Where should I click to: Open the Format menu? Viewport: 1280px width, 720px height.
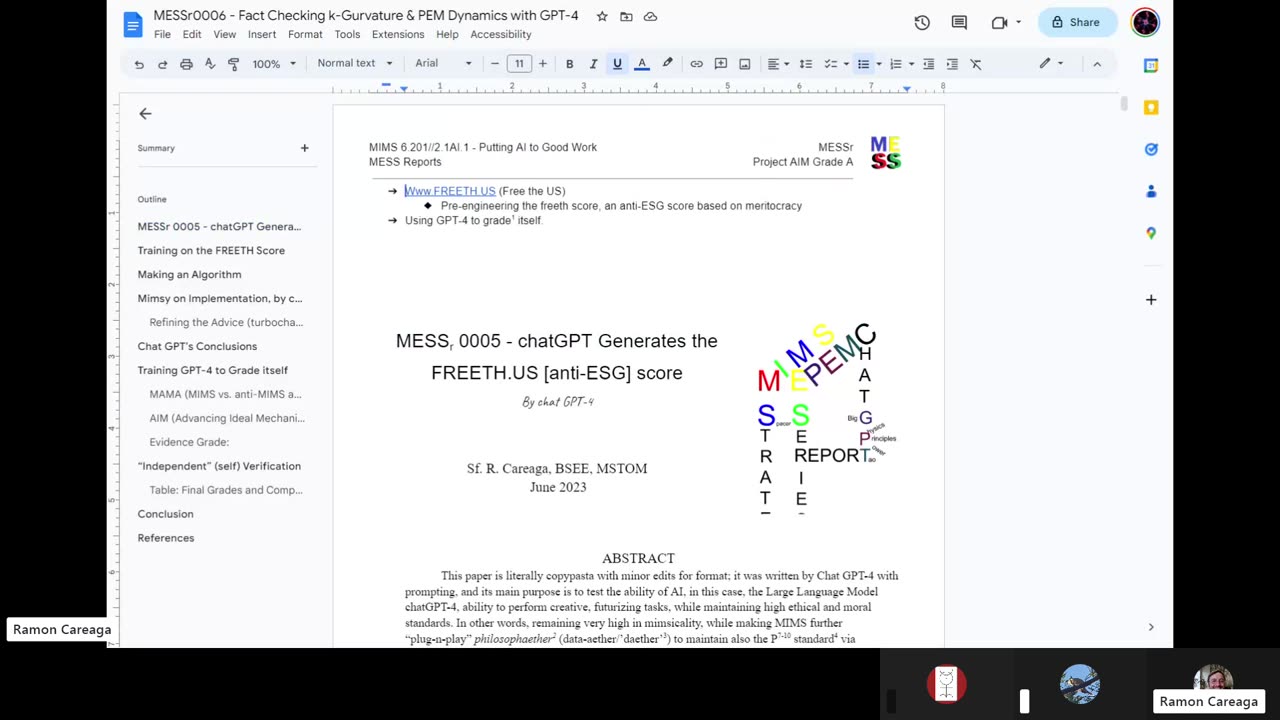[x=305, y=34]
